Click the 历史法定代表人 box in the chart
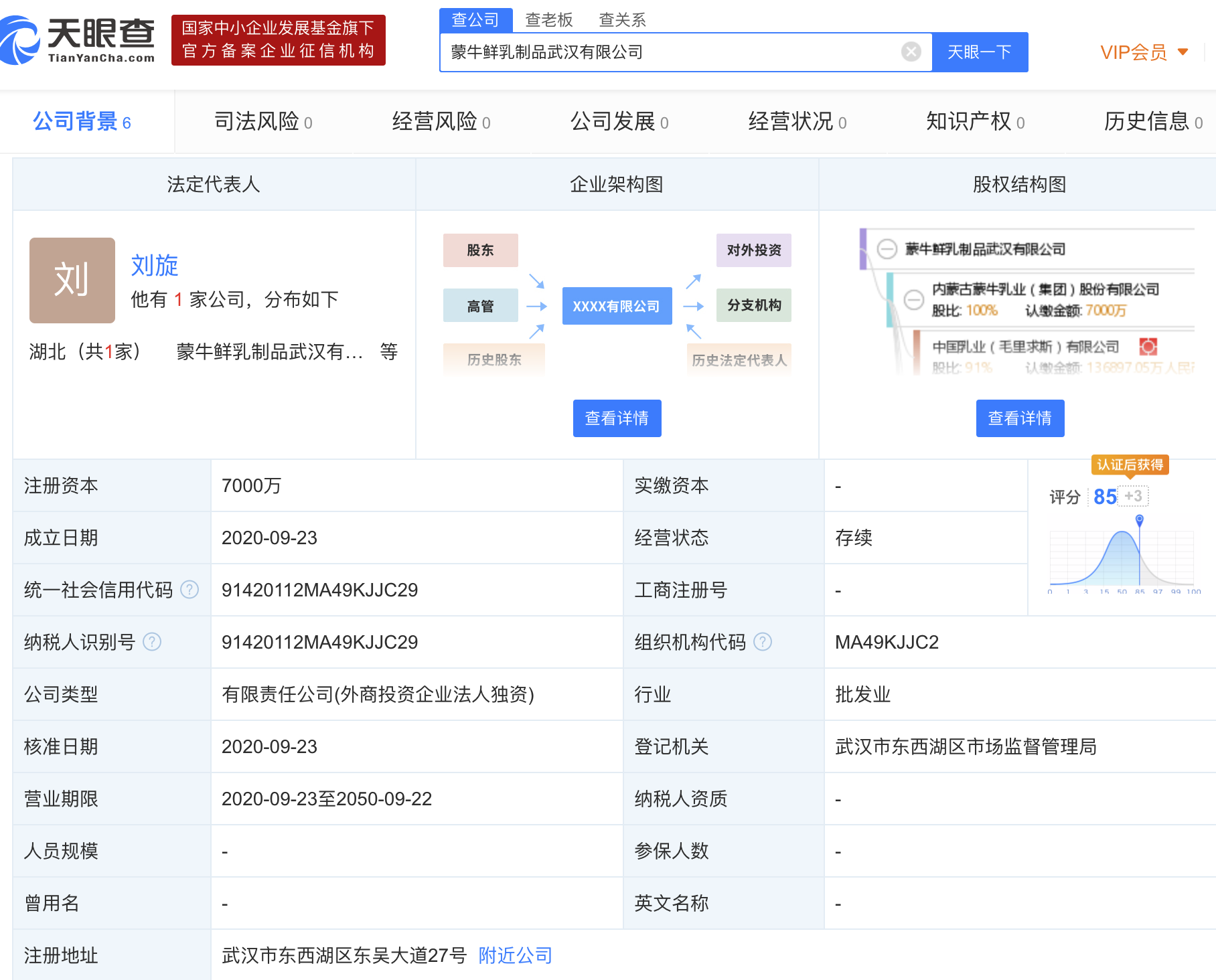This screenshot has height=980, width=1216. [739, 359]
